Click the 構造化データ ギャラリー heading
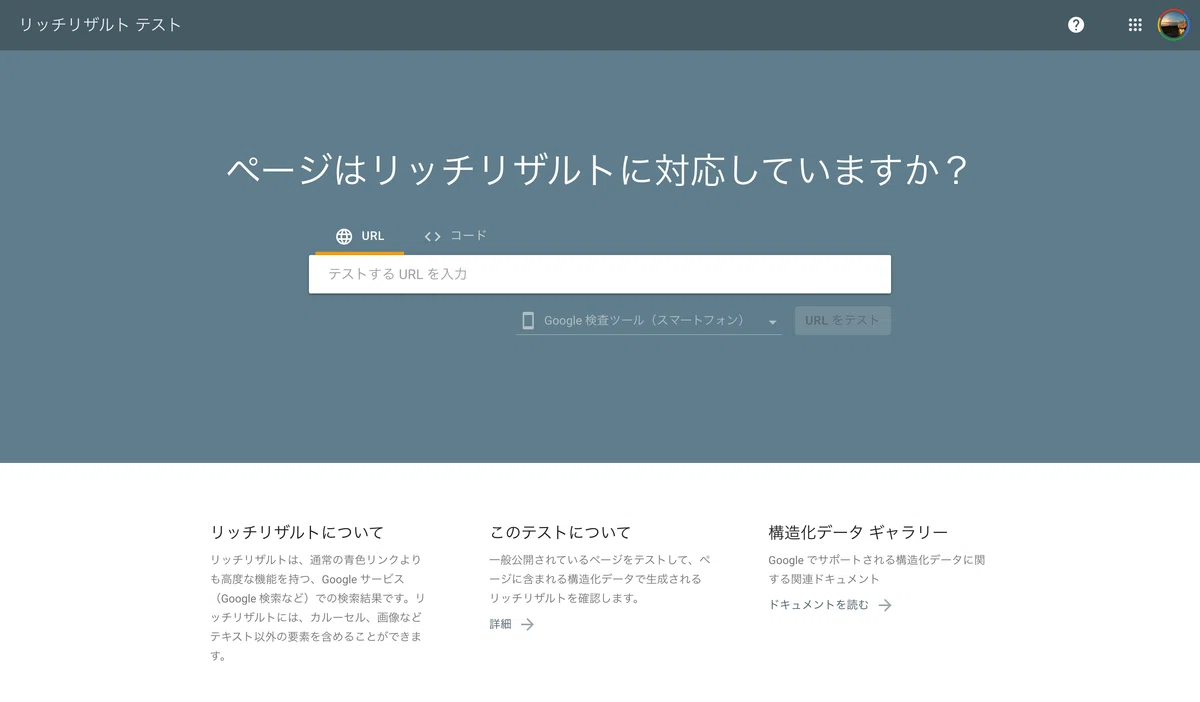Viewport: 1200px width, 702px height. 858,533
